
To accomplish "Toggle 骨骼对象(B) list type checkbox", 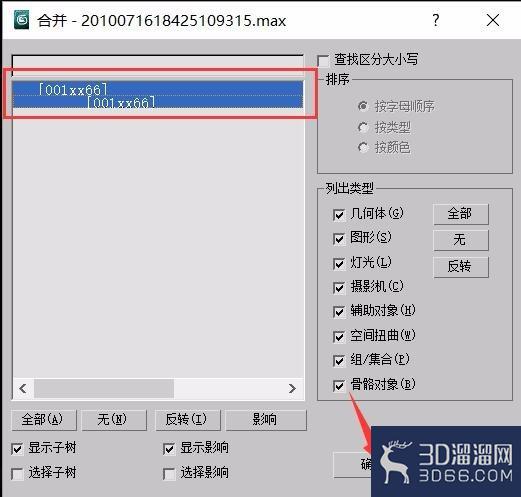I will coord(339,386).
